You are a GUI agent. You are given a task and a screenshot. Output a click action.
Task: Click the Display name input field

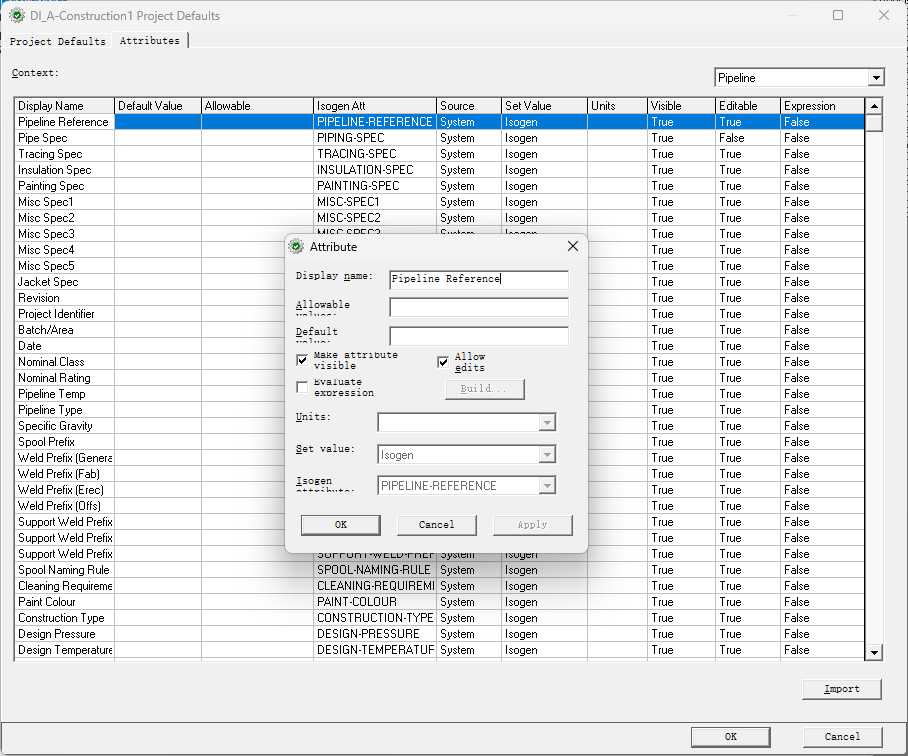pyautogui.click(x=478, y=280)
